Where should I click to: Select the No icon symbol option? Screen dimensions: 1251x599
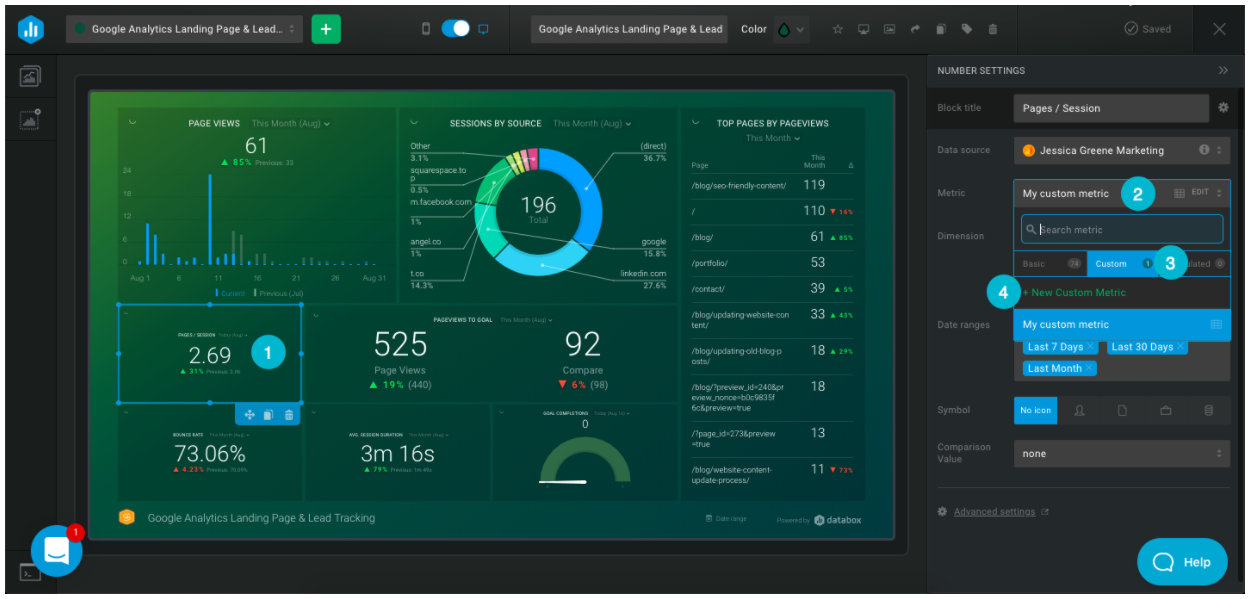1035,411
